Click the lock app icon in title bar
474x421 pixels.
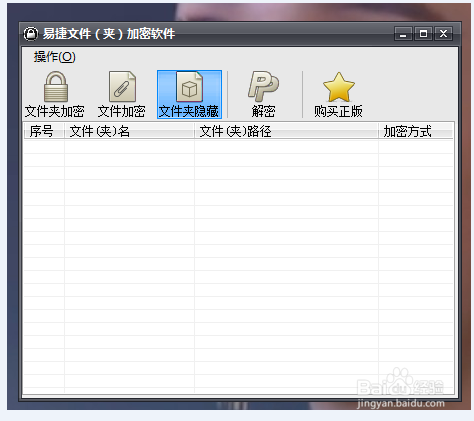pos(31,34)
